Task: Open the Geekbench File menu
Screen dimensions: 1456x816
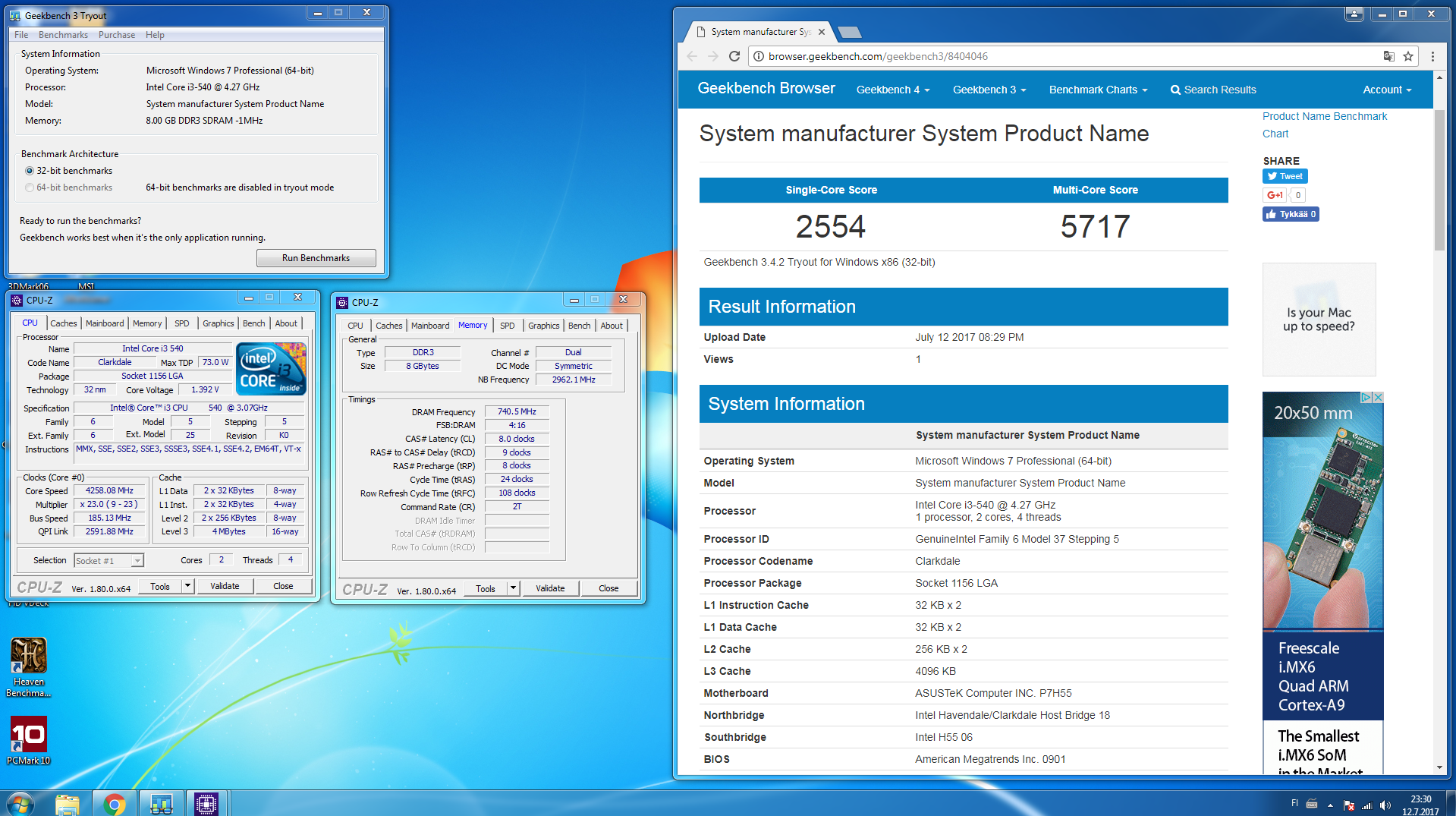Action: click(x=21, y=35)
